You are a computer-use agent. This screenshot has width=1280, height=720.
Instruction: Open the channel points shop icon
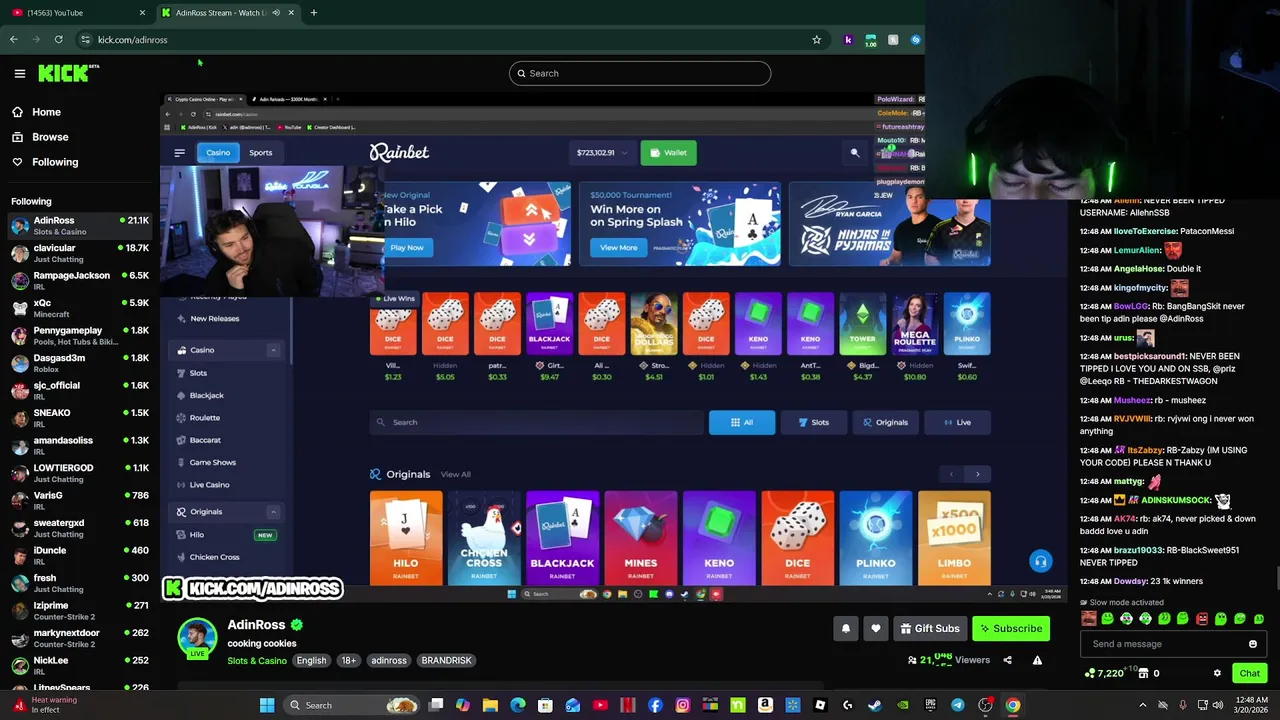coord(1143,674)
